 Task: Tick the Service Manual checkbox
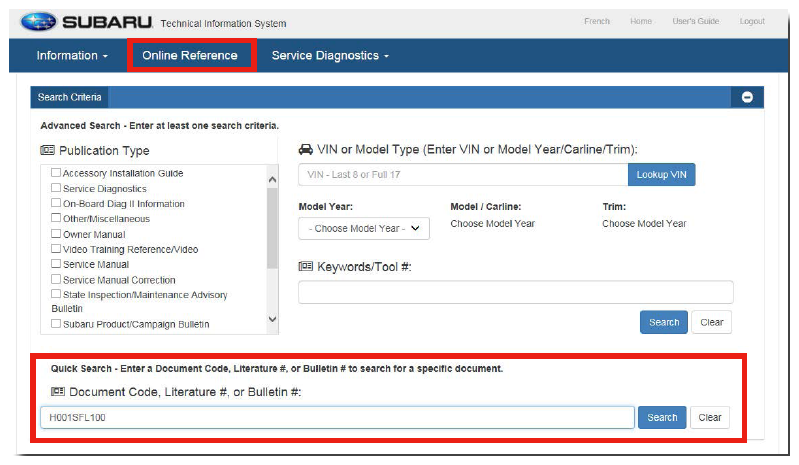point(56,264)
